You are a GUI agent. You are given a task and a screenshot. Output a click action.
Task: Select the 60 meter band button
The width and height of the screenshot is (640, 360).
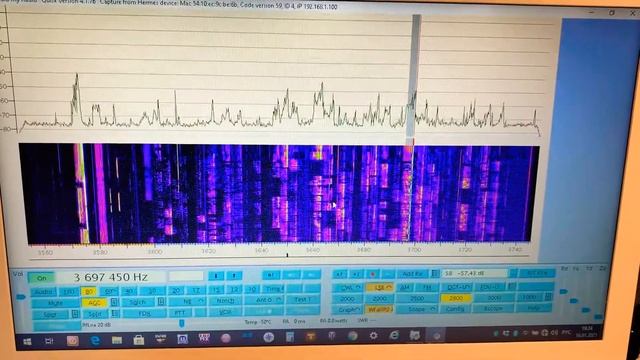coord(109,291)
